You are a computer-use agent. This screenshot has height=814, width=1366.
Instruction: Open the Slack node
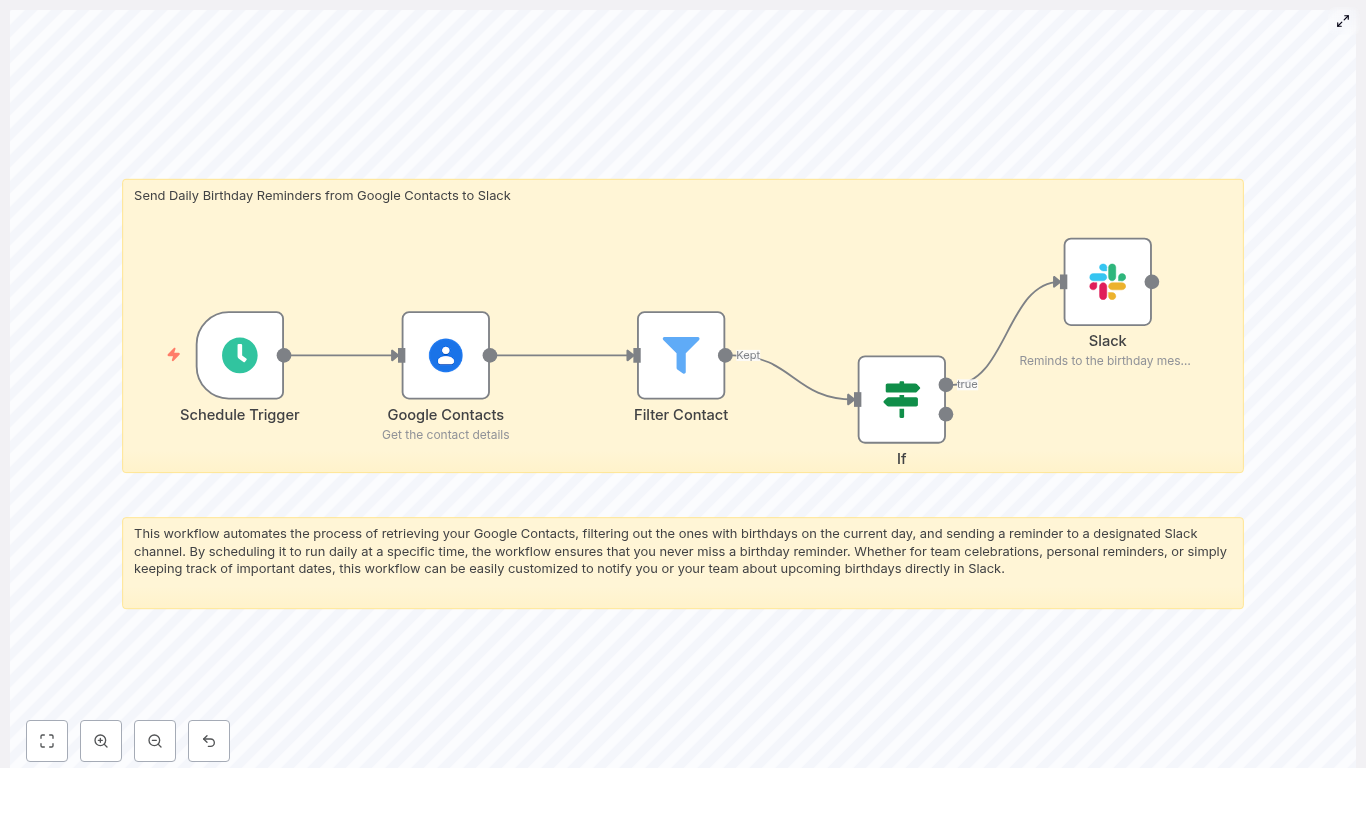[x=1107, y=281]
